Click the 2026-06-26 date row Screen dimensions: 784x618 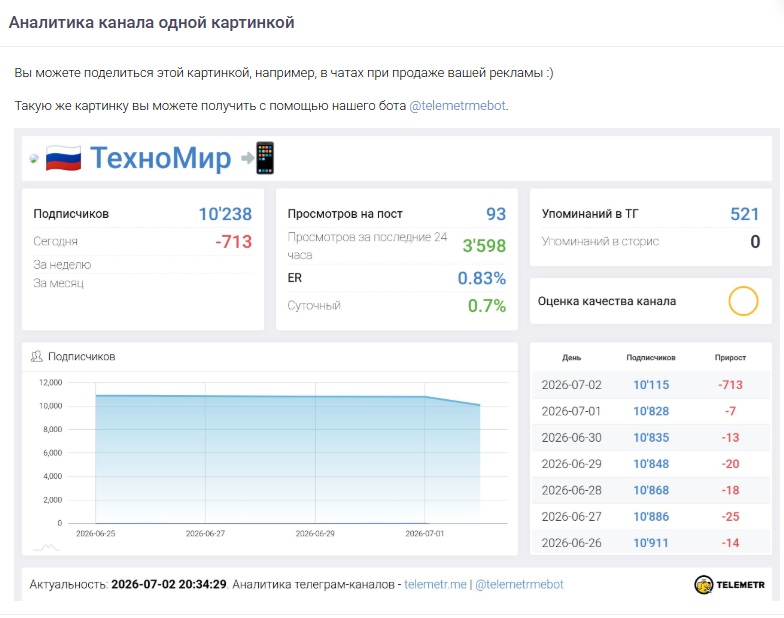pyautogui.click(x=651, y=542)
